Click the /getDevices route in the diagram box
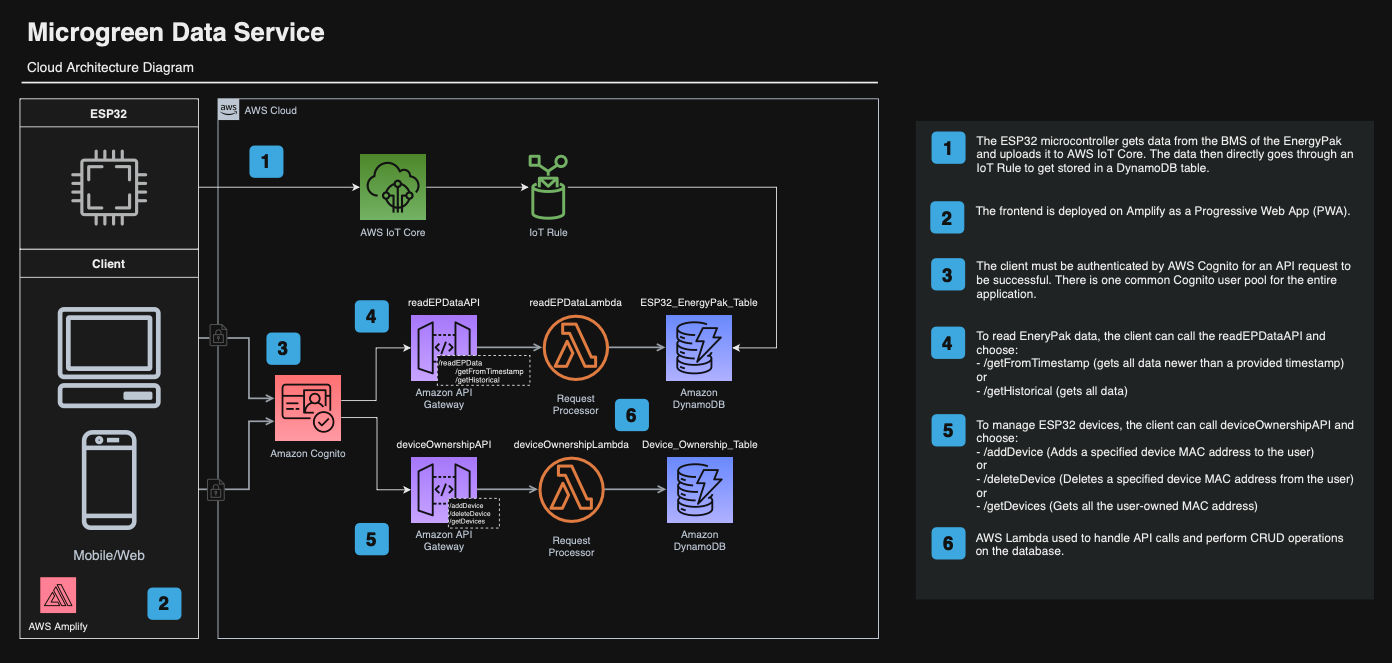The height and width of the screenshot is (663, 1392). tap(467, 522)
